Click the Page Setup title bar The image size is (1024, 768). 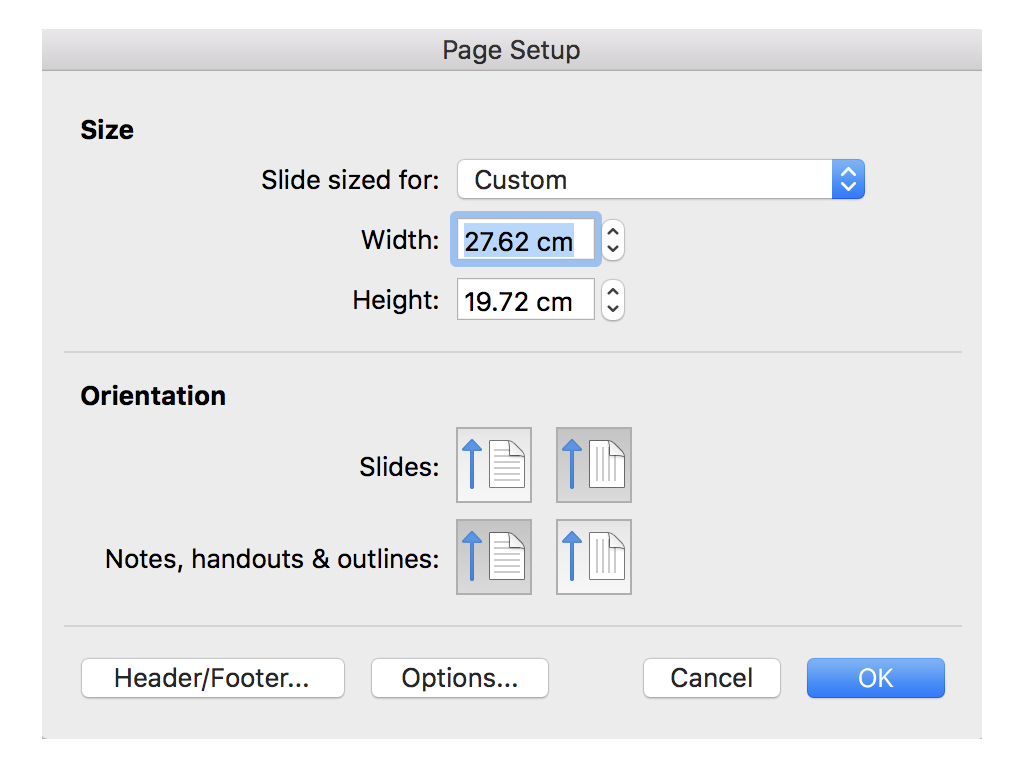point(511,50)
